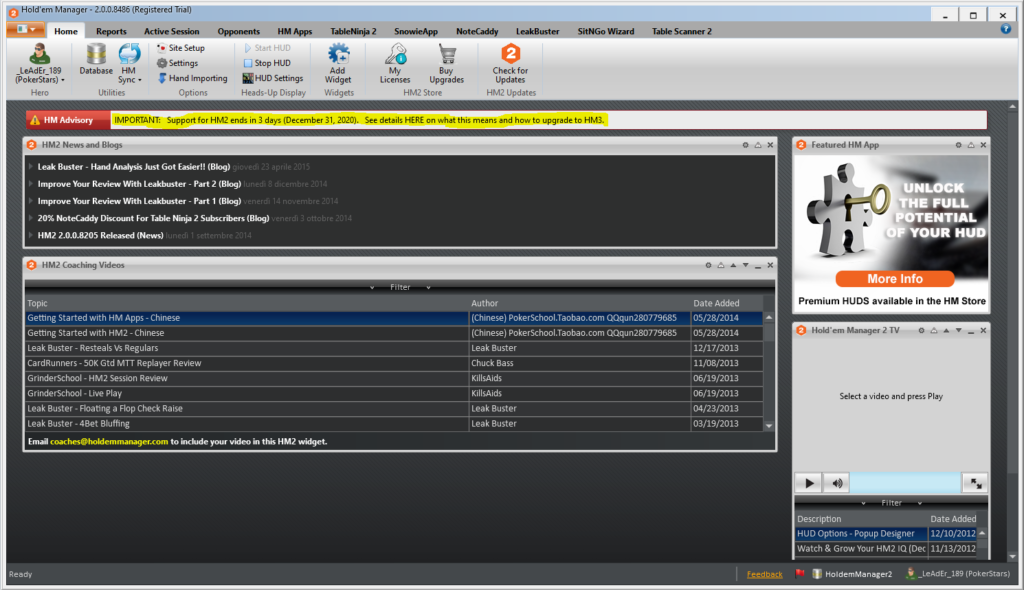Open HUD Settings
Viewport: 1024px width, 590px height.
click(272, 78)
